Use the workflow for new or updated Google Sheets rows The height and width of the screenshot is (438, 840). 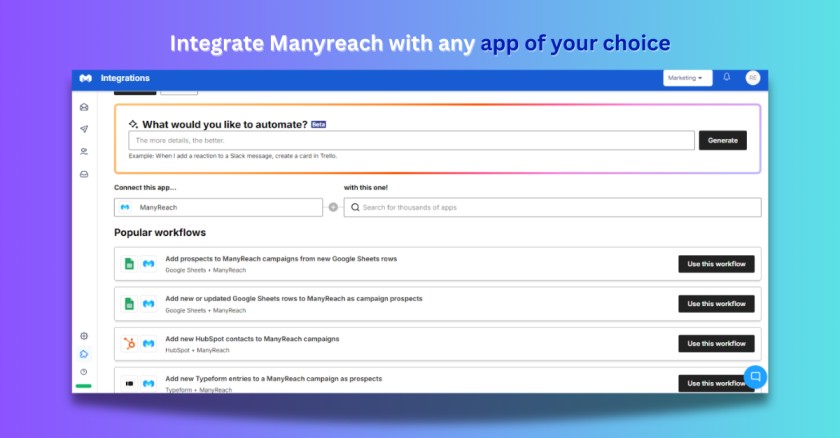click(x=716, y=304)
